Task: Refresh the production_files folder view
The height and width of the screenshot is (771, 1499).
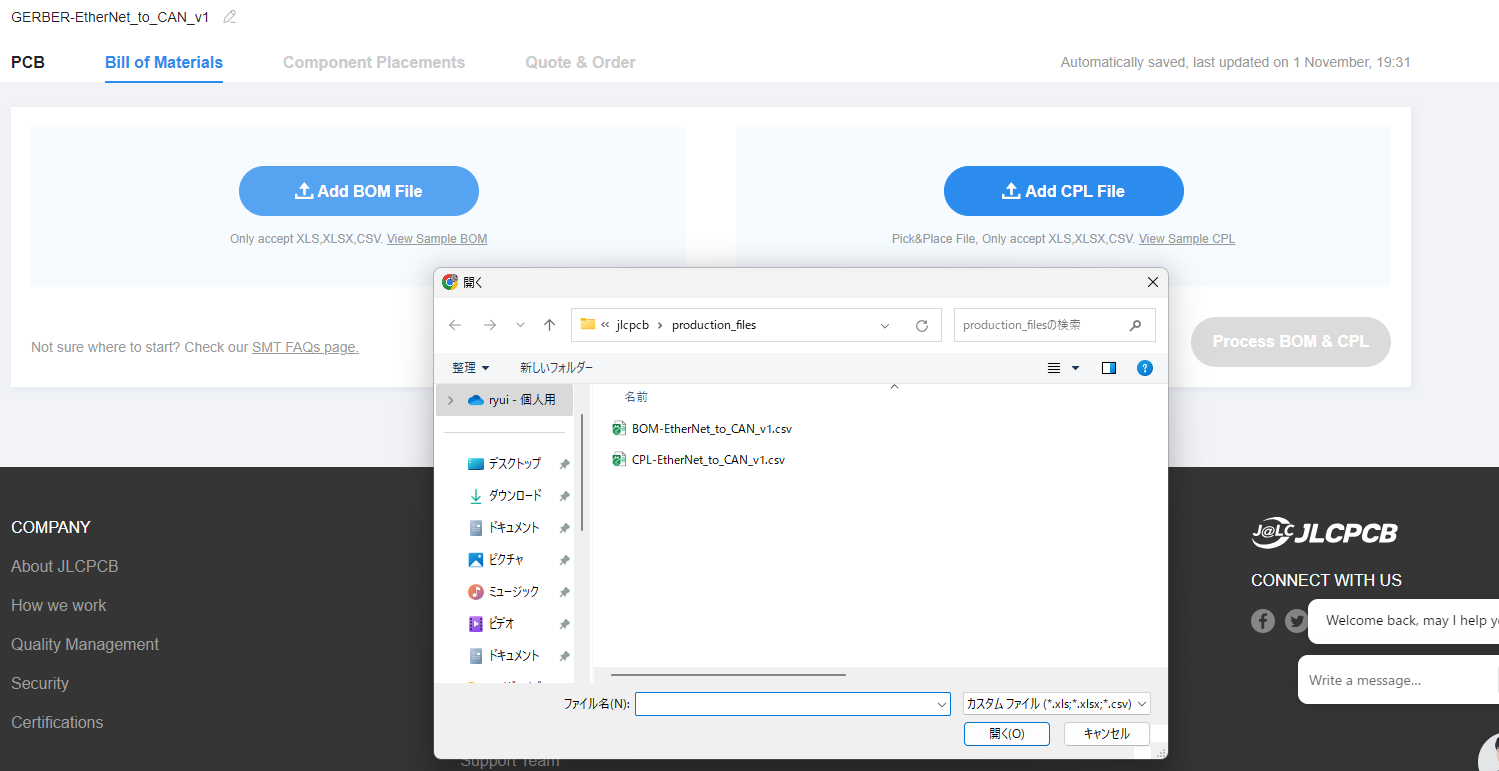Action: pyautogui.click(x=922, y=325)
